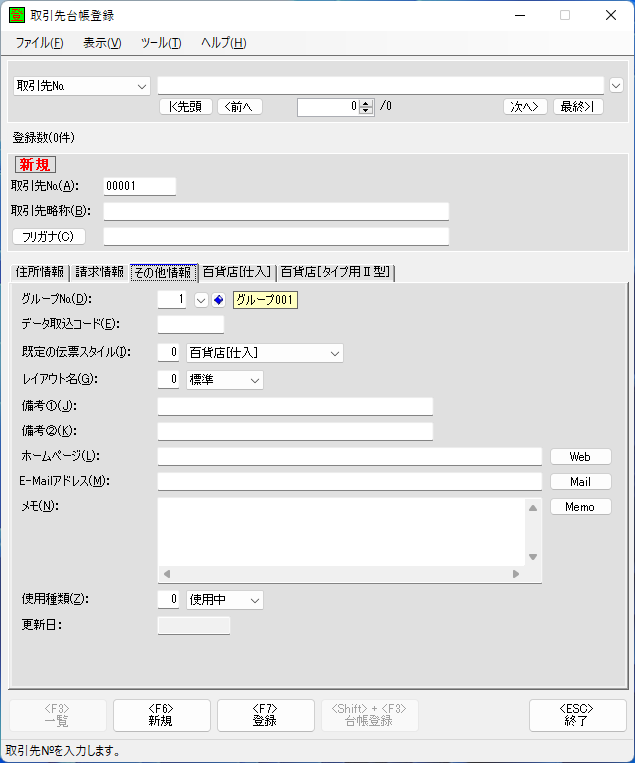
Task: Click inside the メモ(N) text area
Action: (342, 531)
